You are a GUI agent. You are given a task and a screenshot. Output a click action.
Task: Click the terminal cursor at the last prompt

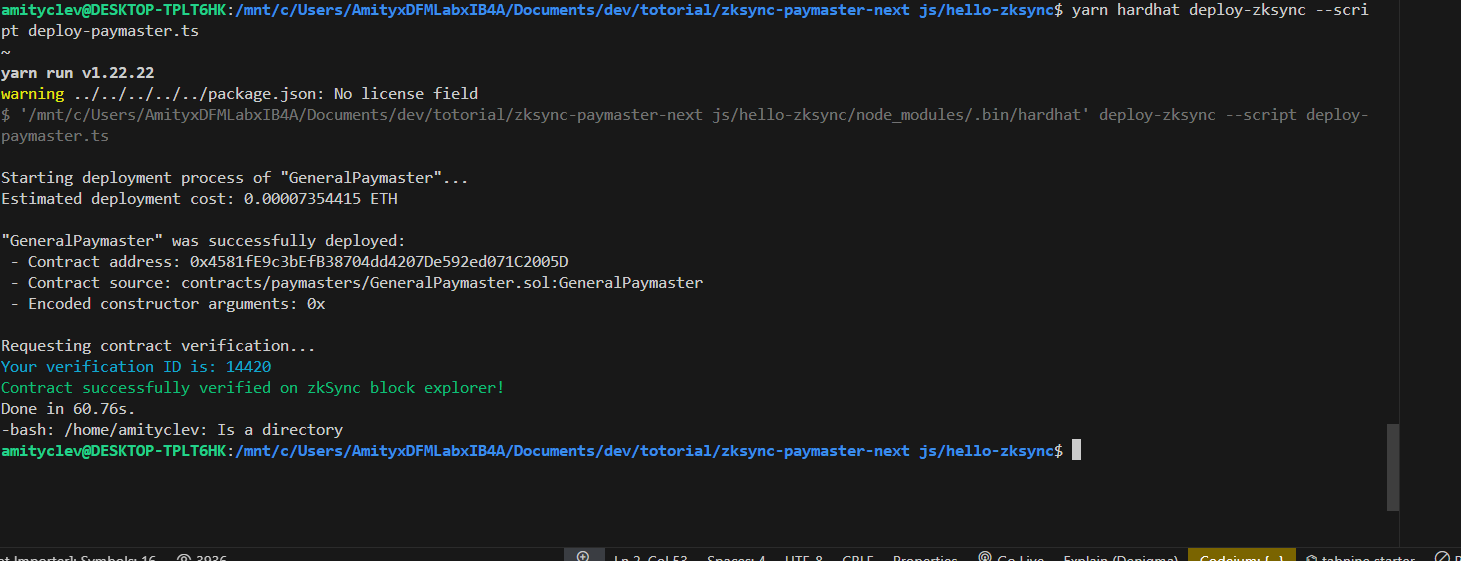1076,451
